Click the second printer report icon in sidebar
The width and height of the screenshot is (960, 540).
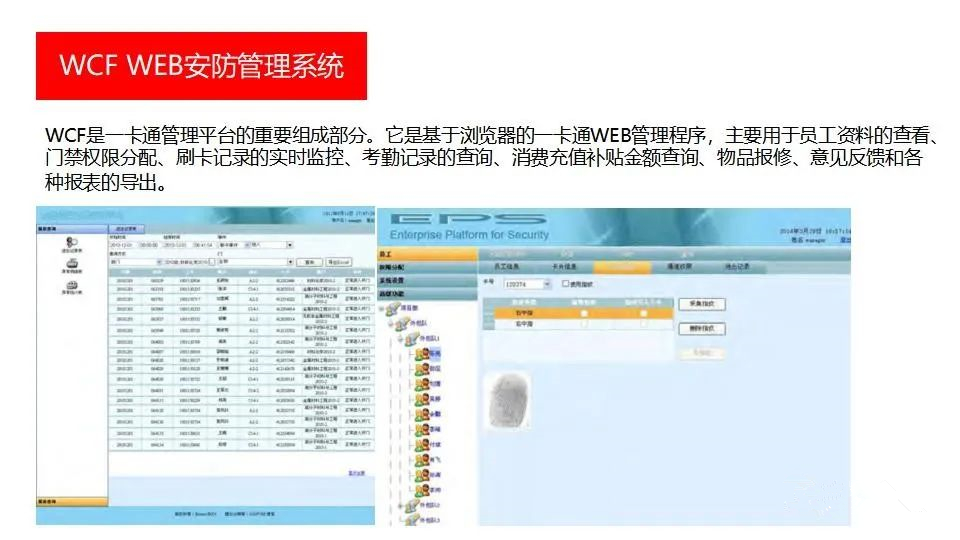[72, 263]
